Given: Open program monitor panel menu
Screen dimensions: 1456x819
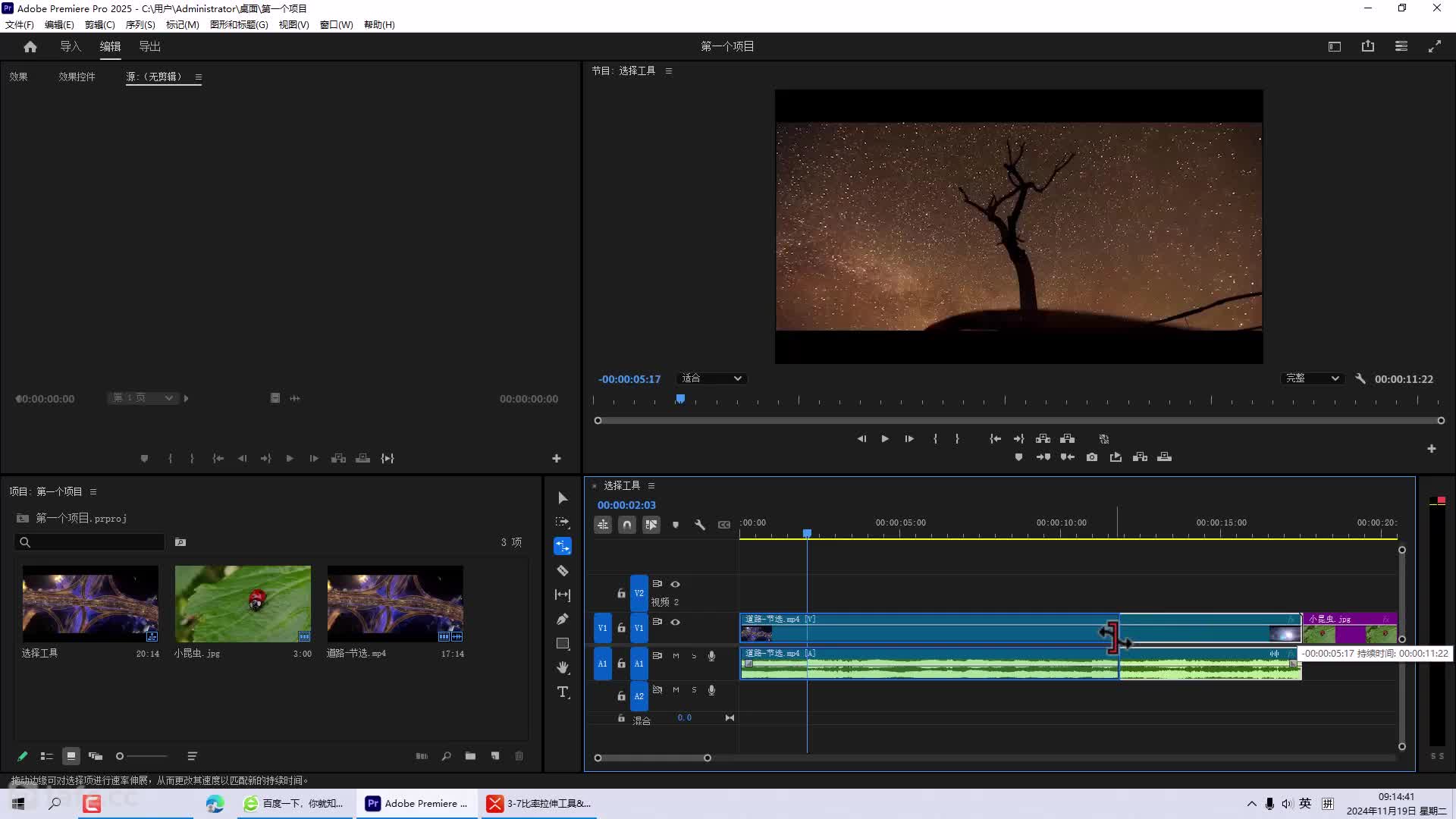Looking at the screenshot, I should click(x=669, y=71).
